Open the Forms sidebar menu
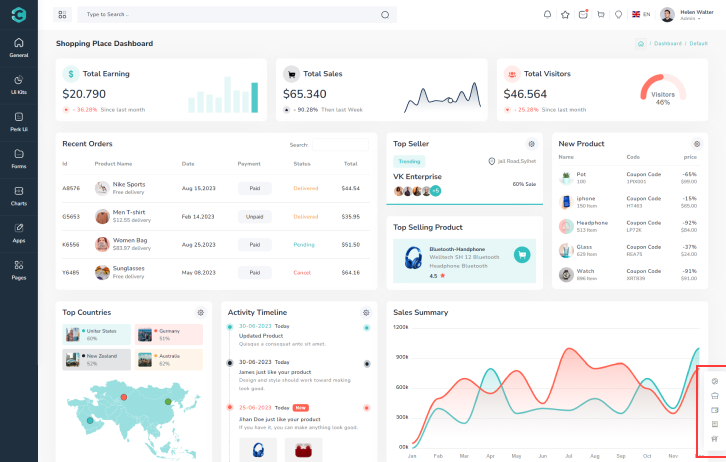Screen dimensions: 726x462 [18, 157]
